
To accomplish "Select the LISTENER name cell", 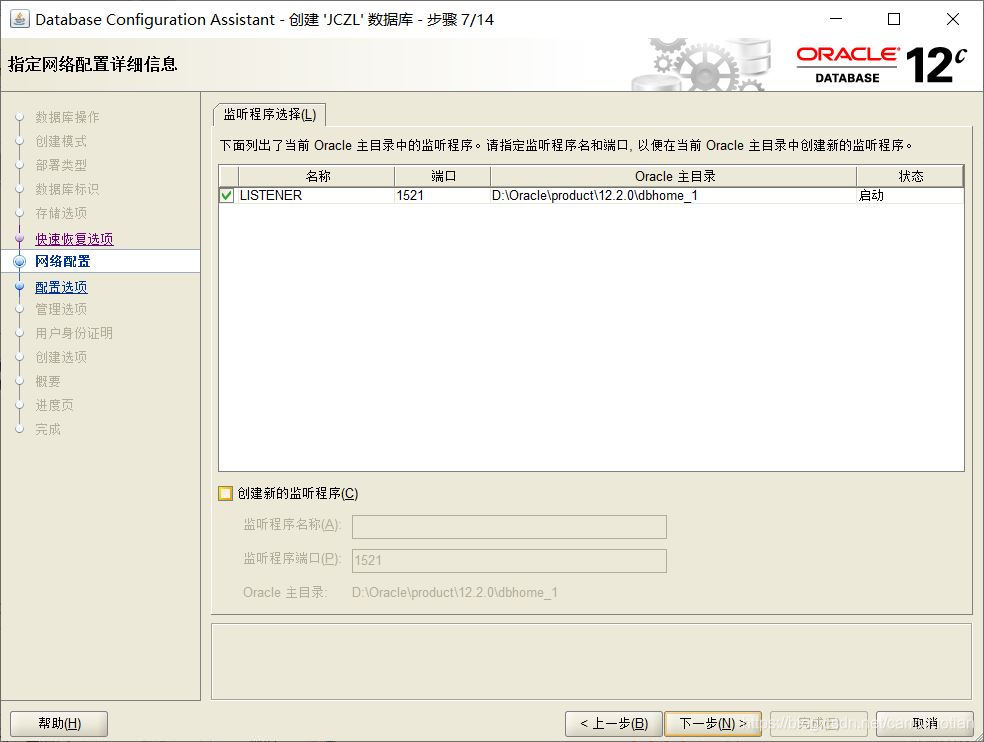I will [316, 196].
